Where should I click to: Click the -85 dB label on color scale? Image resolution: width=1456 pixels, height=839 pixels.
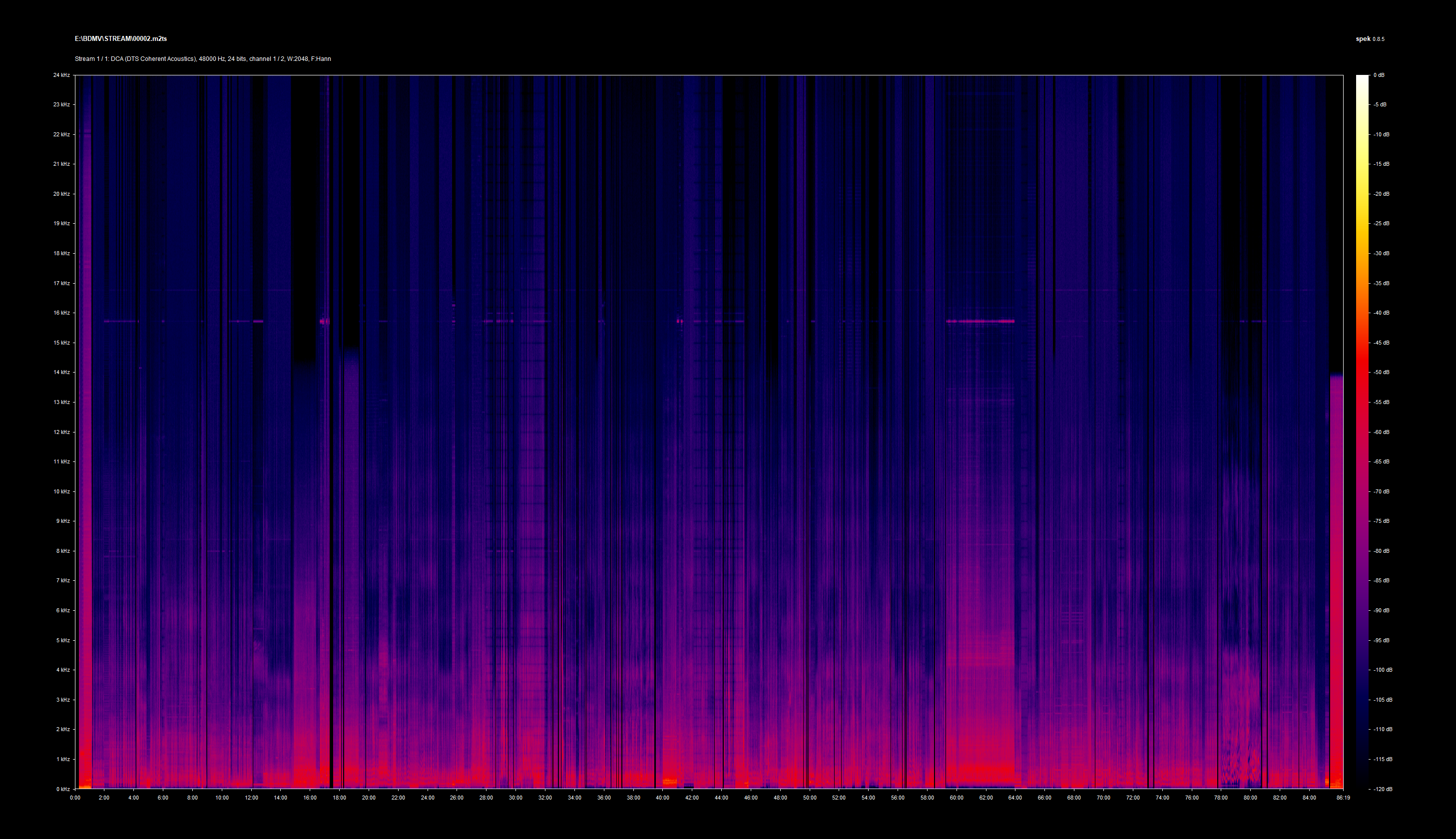coord(1381,580)
